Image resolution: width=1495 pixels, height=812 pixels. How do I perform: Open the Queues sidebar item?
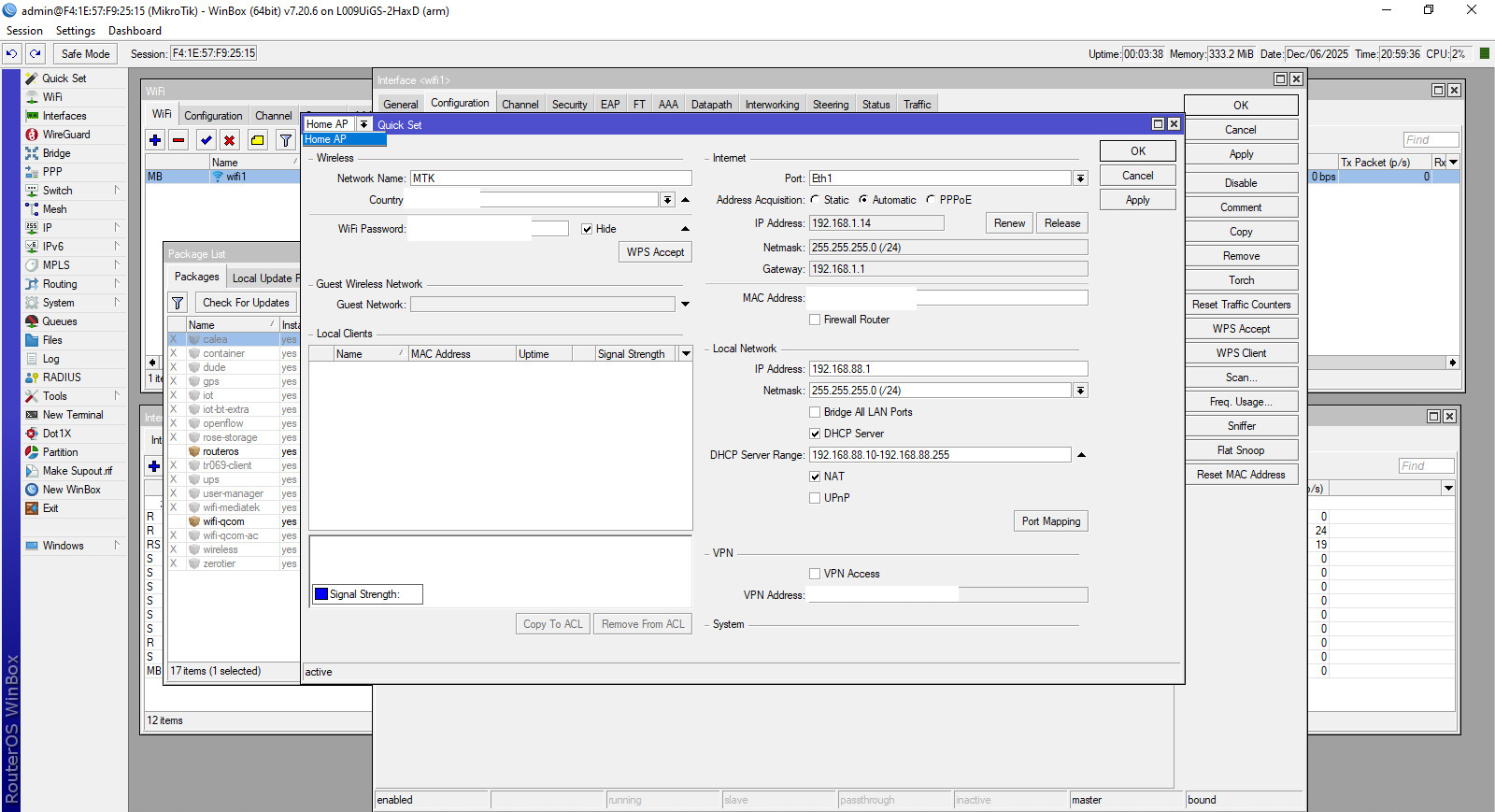[59, 321]
